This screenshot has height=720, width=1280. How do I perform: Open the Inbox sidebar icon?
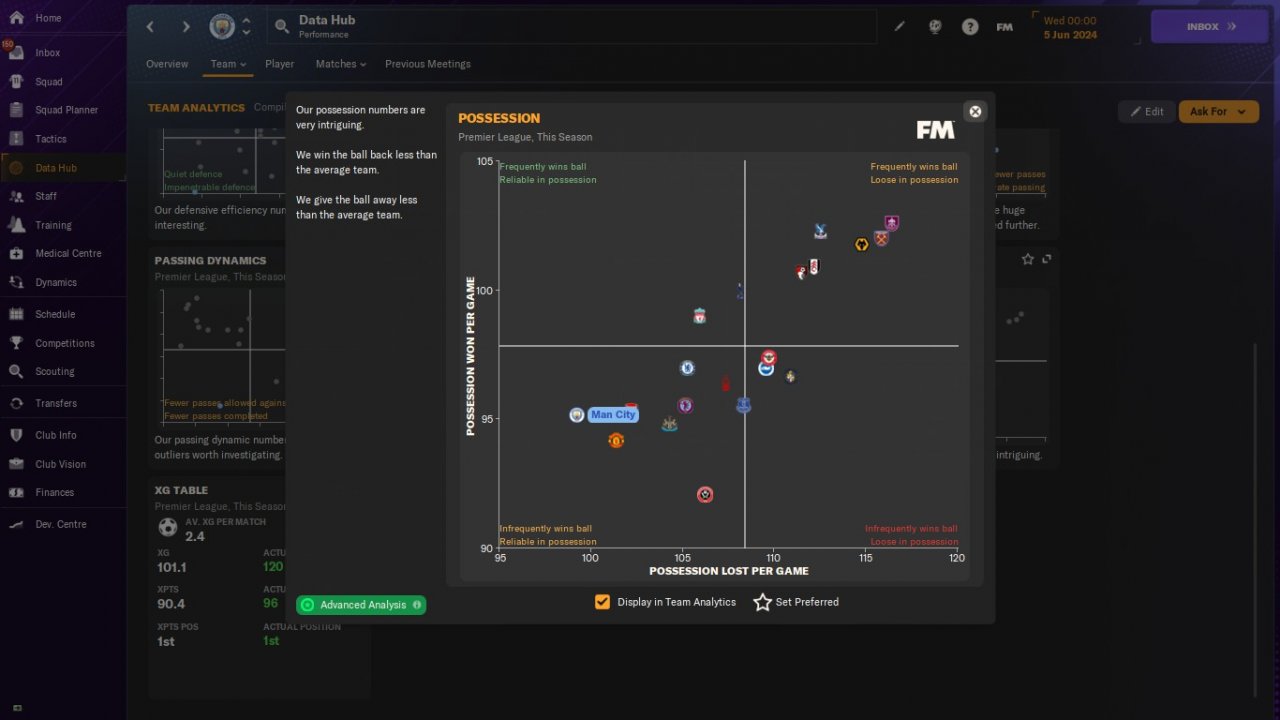15,52
